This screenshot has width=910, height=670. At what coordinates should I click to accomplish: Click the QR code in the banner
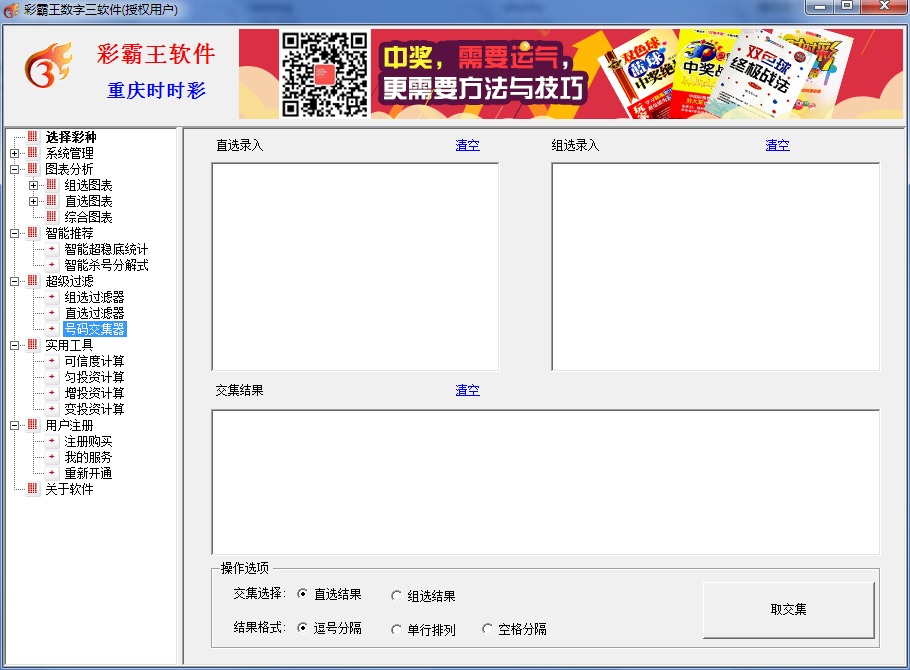point(325,74)
